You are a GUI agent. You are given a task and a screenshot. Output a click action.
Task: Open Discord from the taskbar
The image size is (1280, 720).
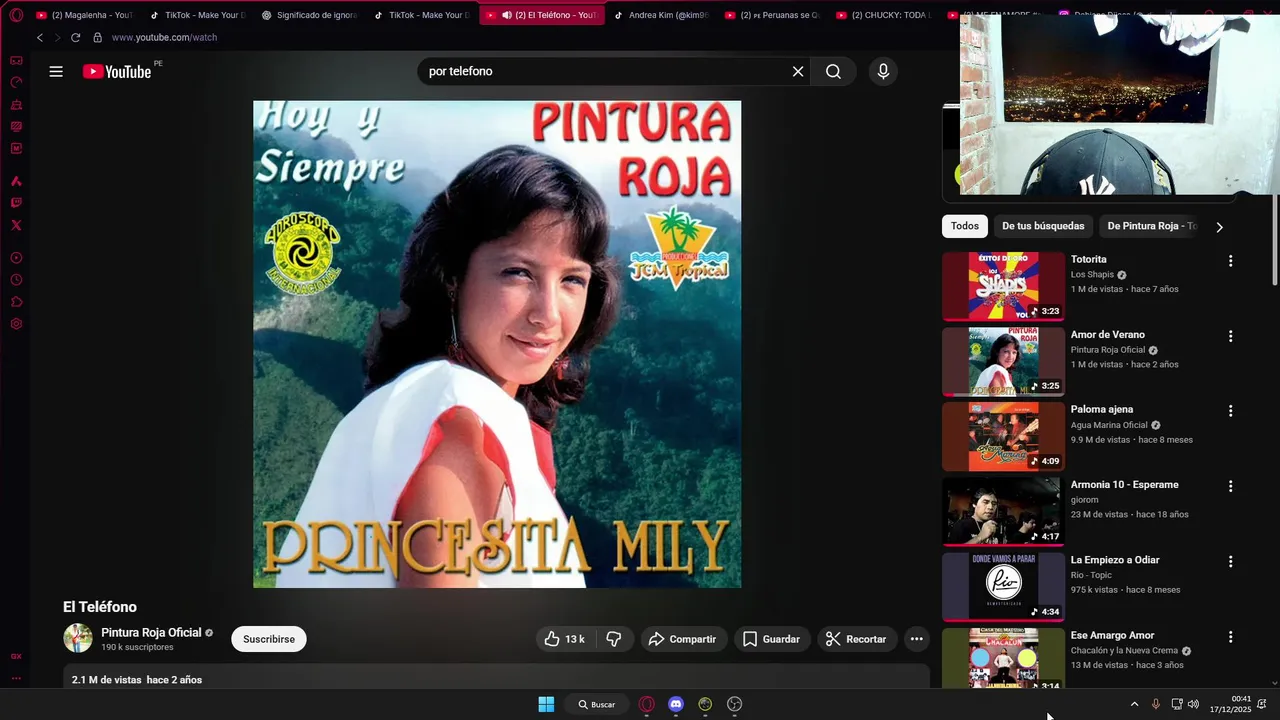point(676,704)
